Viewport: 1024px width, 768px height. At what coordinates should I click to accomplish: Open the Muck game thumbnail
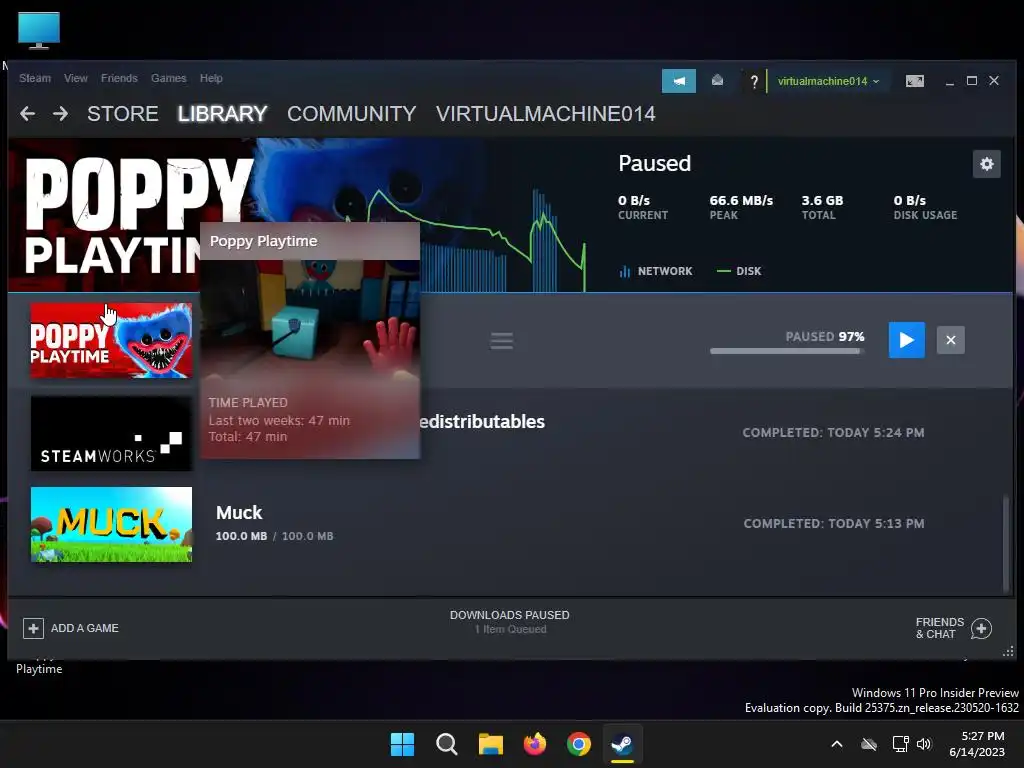pyautogui.click(x=111, y=524)
